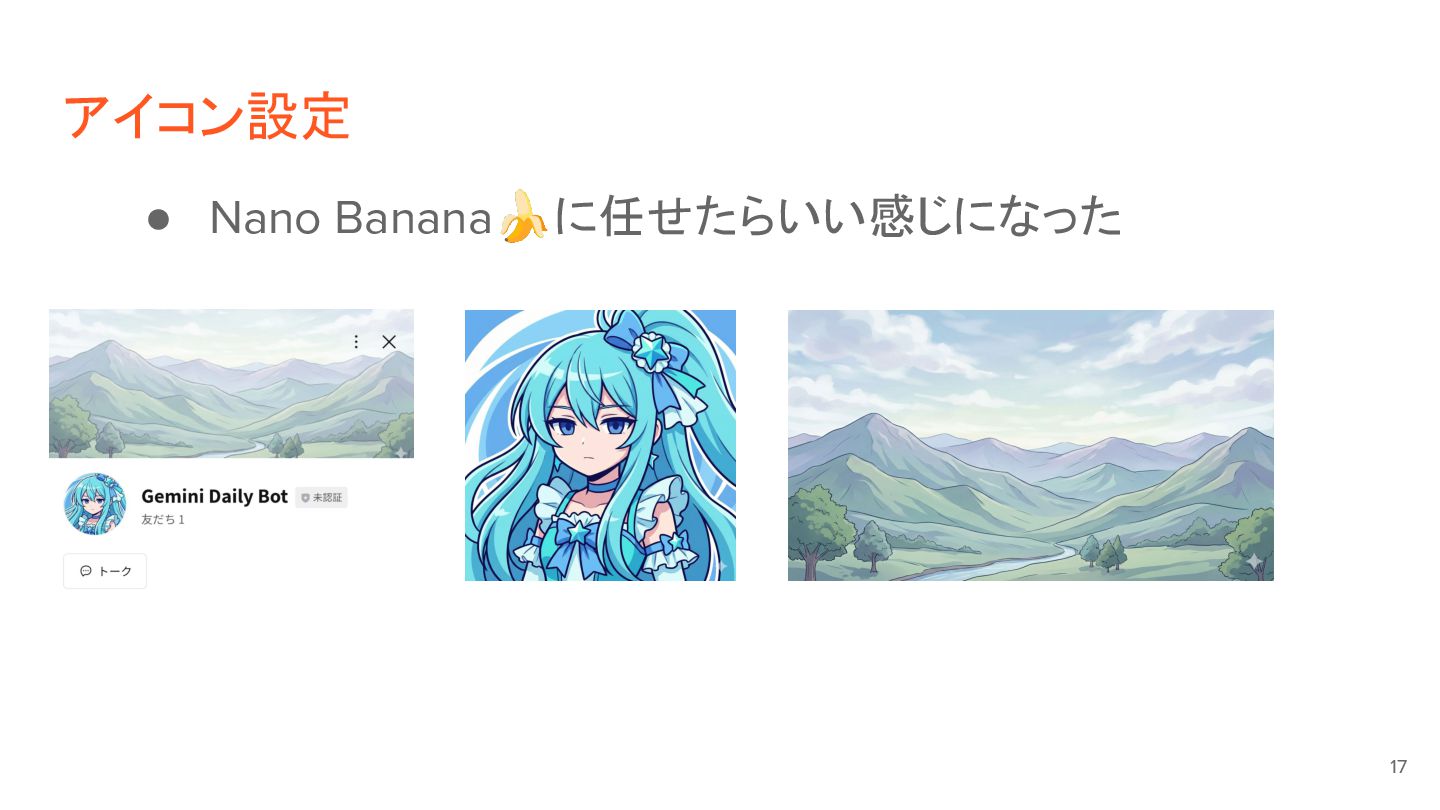This screenshot has width=1440, height=810.
Task: Click the 友だち 1 friends count
Action: [x=163, y=520]
